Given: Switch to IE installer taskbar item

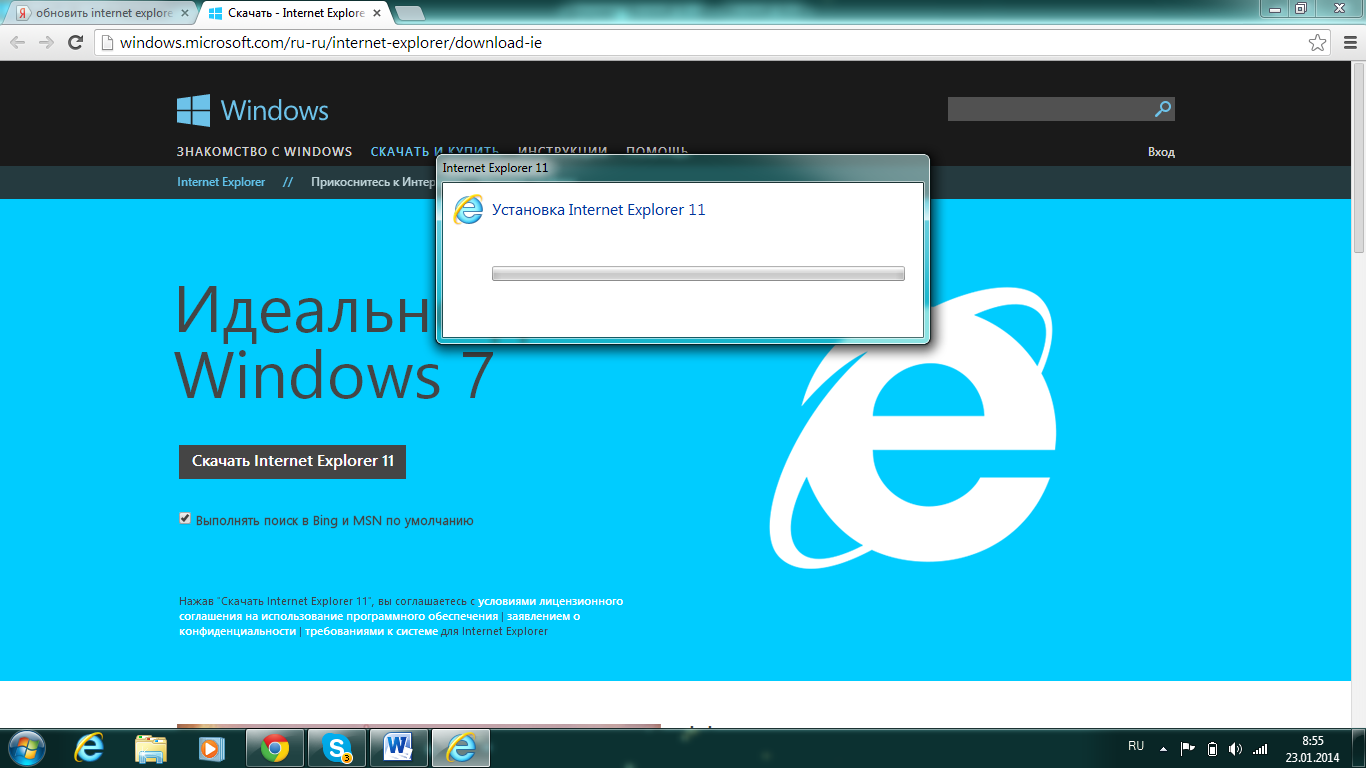Looking at the screenshot, I should [461, 748].
